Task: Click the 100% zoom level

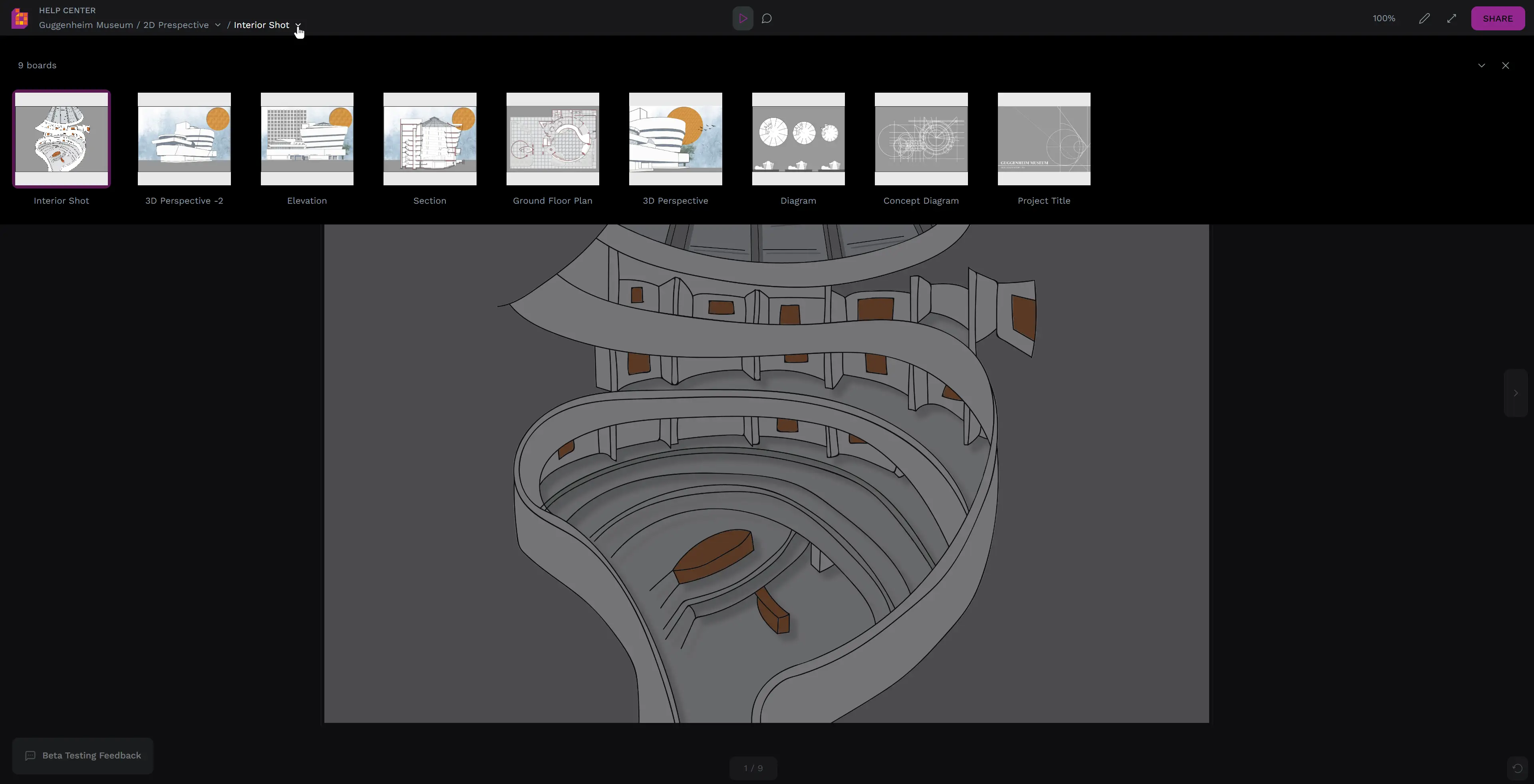Action: tap(1383, 18)
